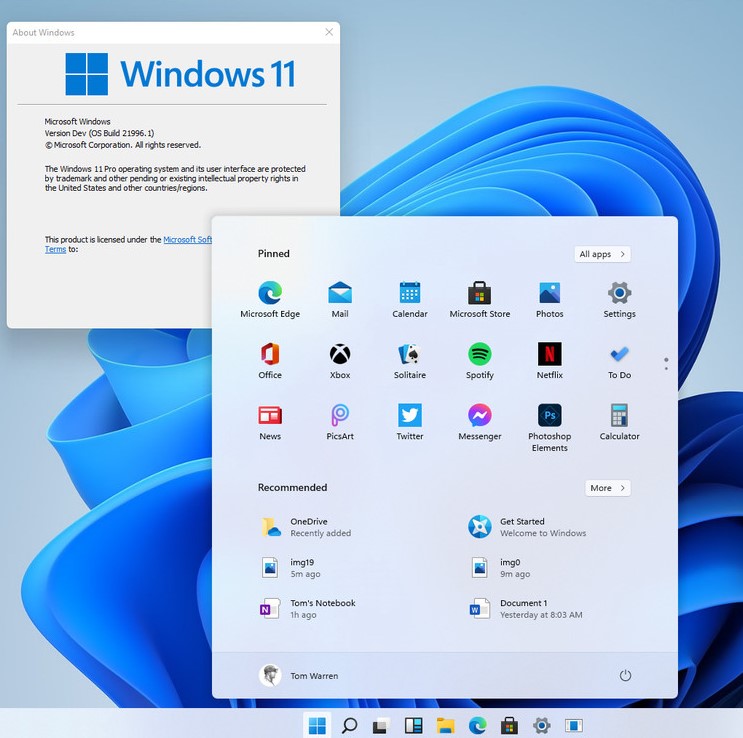This screenshot has height=738, width=743.
Task: Expand the All apps list
Action: (x=602, y=254)
